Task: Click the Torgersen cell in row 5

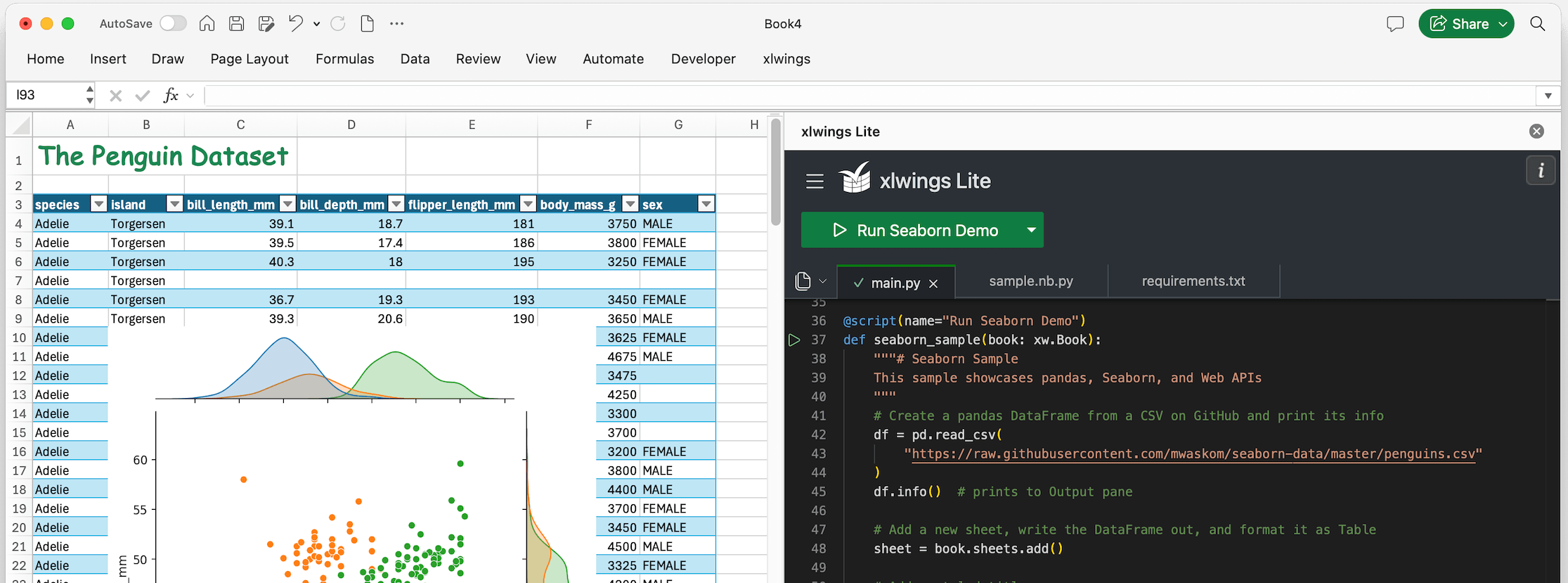Action: [x=146, y=243]
